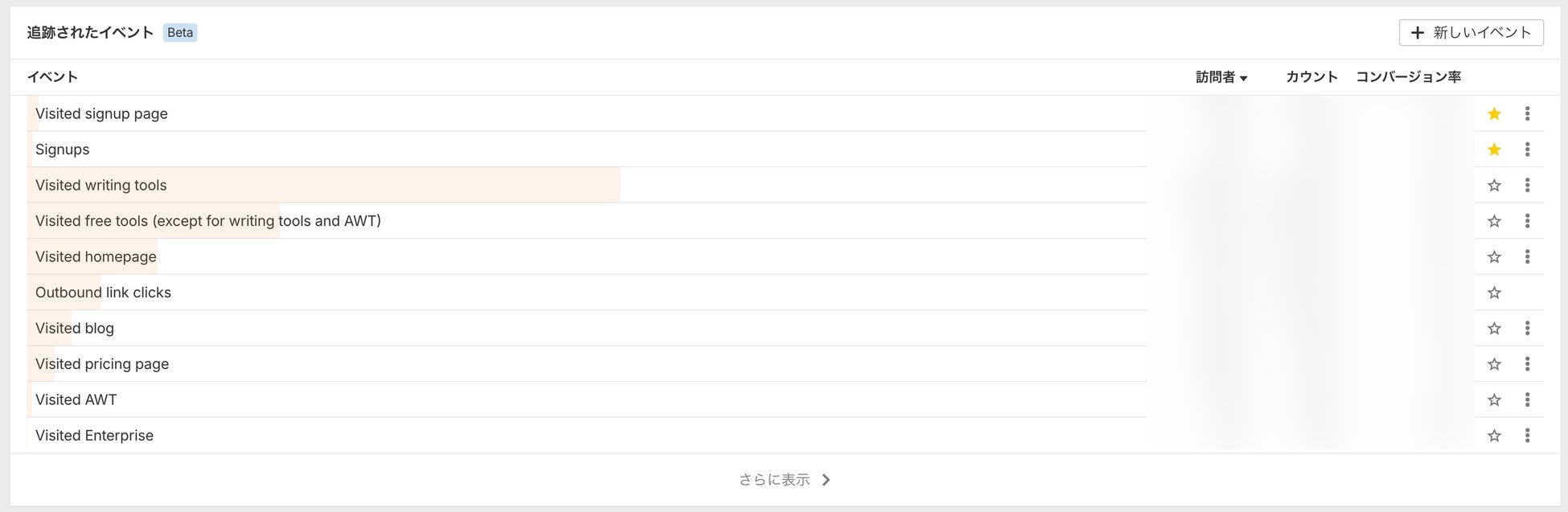Open three-dot menu for Visited pricing page
This screenshot has height=512, width=1568.
point(1527,364)
